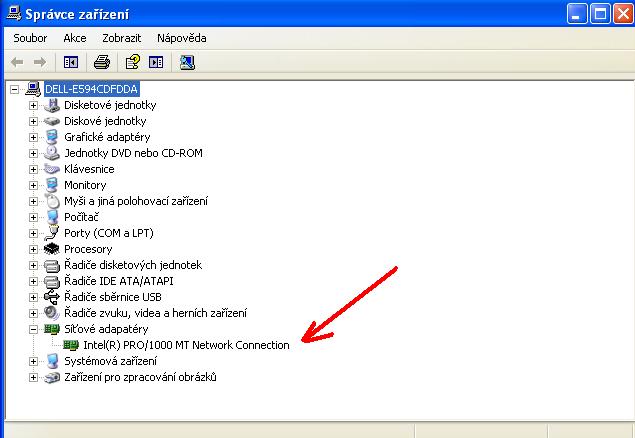This screenshot has width=635, height=438.
Task: Select Intel(R) PRO/1000 MT Network Connection
Action: tap(186, 345)
